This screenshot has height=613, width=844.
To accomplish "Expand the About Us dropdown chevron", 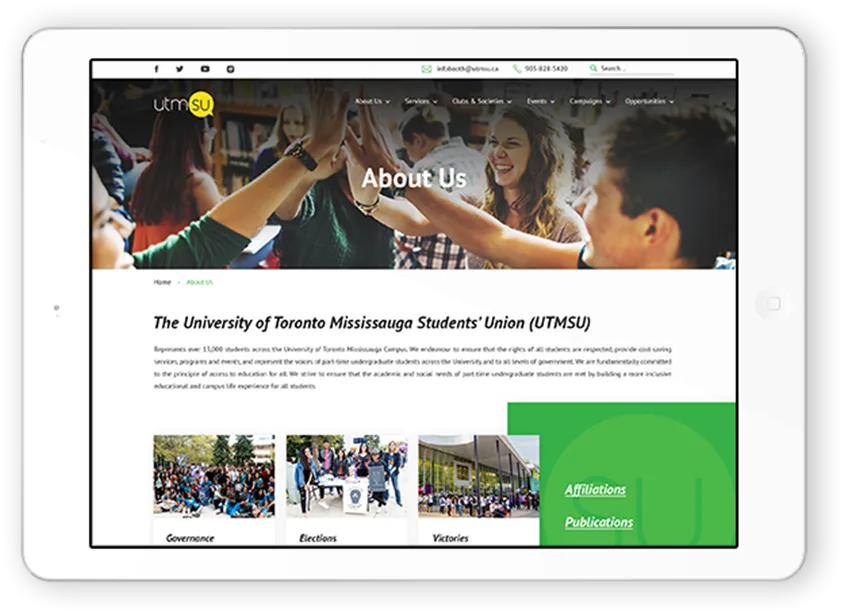I will (388, 102).
